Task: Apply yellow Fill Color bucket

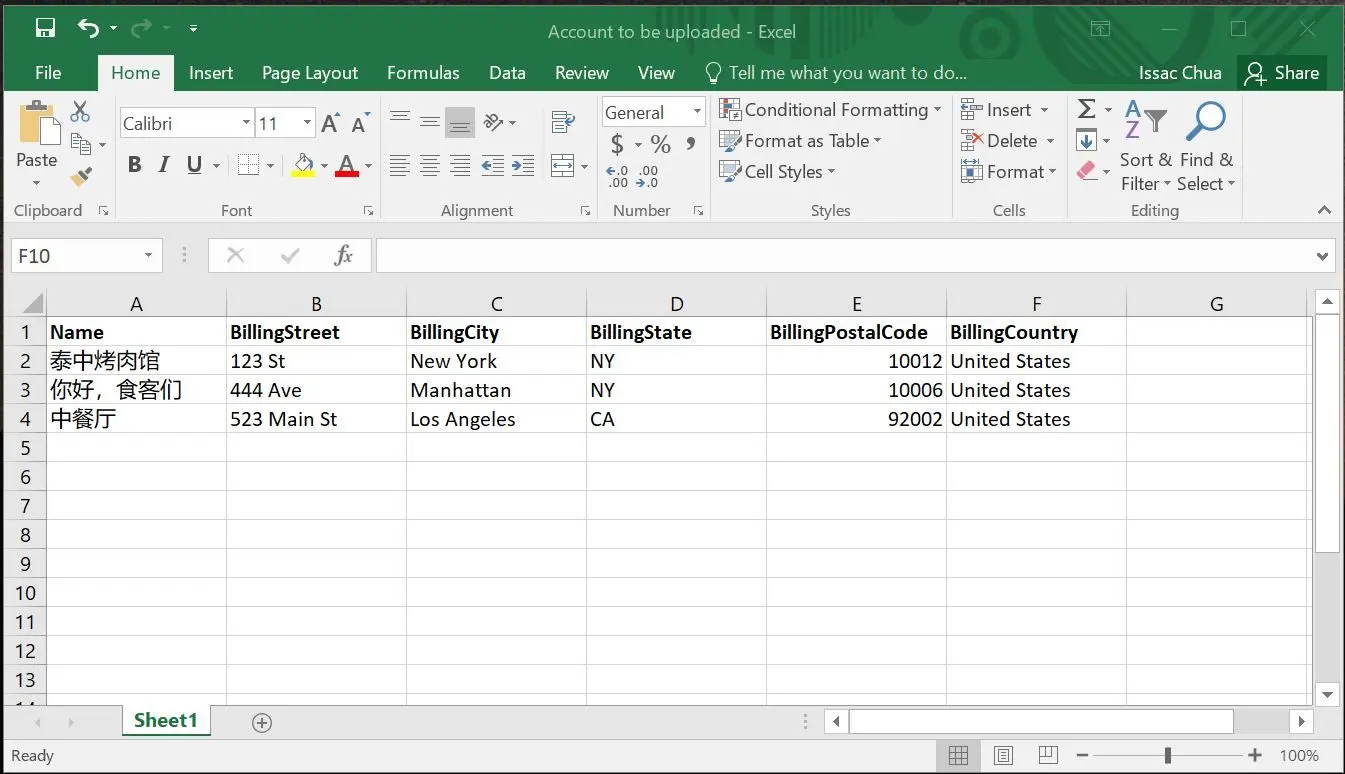Action: tap(303, 165)
